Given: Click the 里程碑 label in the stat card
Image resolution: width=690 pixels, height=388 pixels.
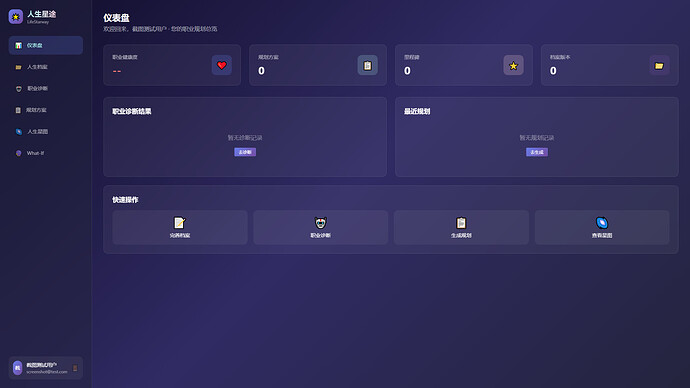Looking at the screenshot, I should click(x=412, y=57).
